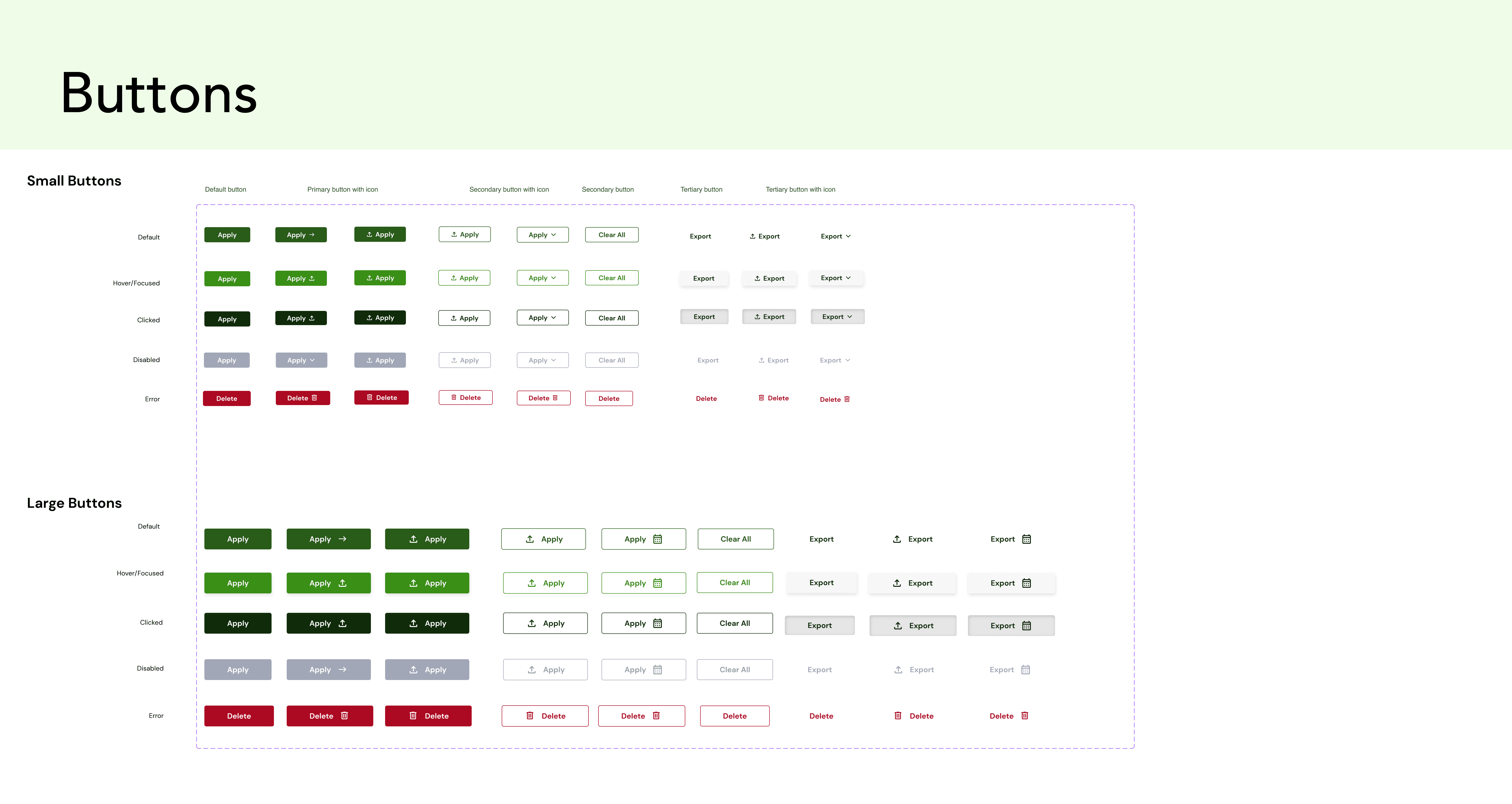Click large solid red Delete button without icon
1512x804 pixels.
[x=239, y=716]
